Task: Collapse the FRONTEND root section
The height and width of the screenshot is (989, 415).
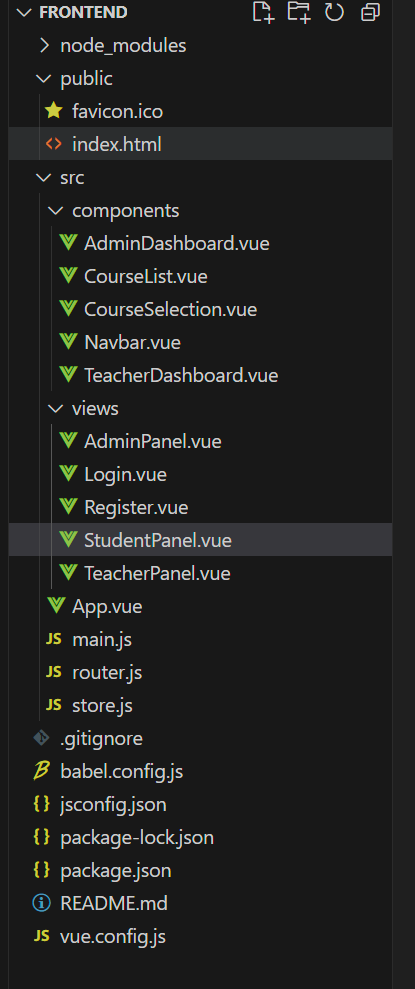Action: [x=23, y=13]
